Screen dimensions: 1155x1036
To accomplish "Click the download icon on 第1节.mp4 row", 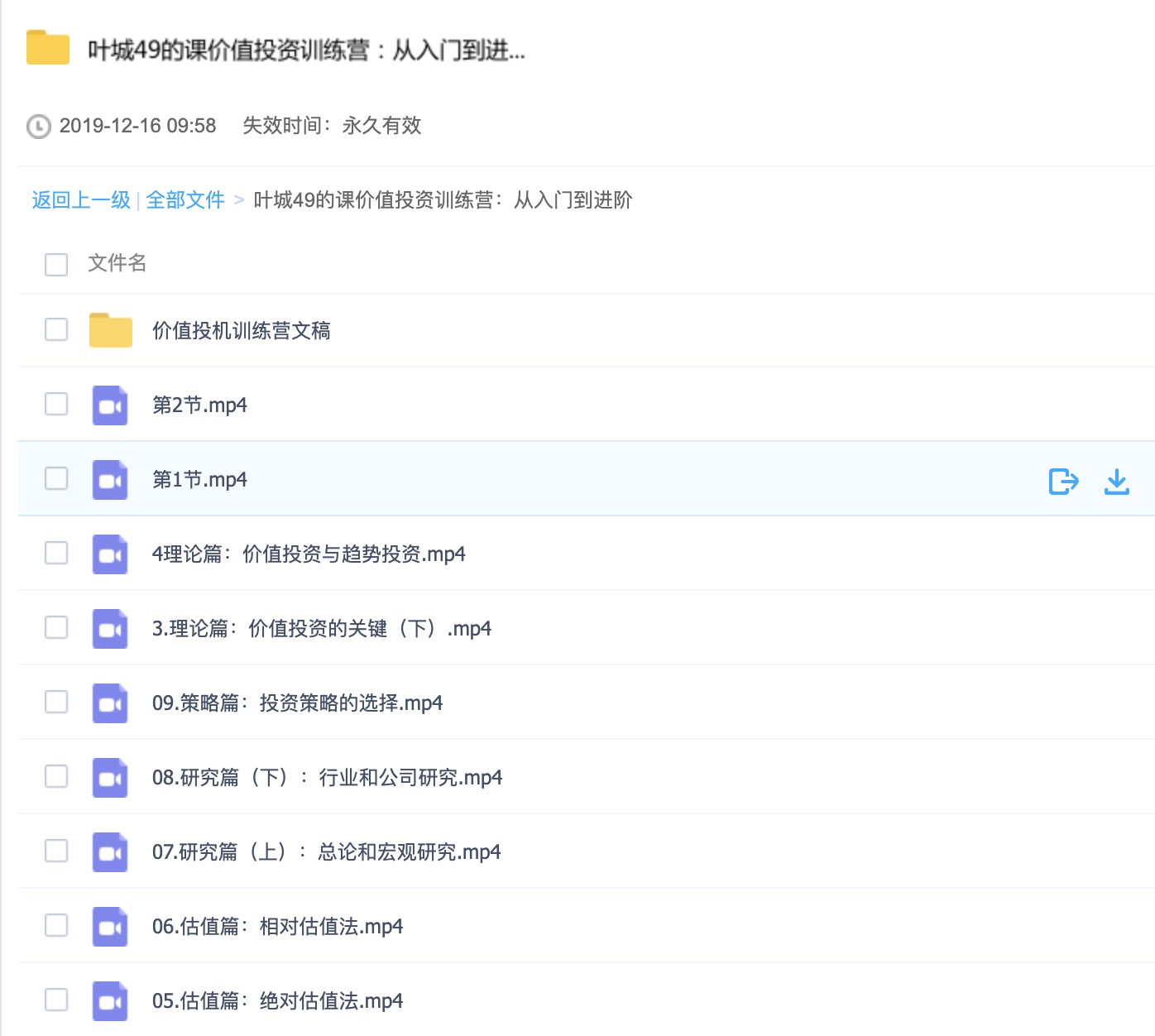I will 1117,481.
